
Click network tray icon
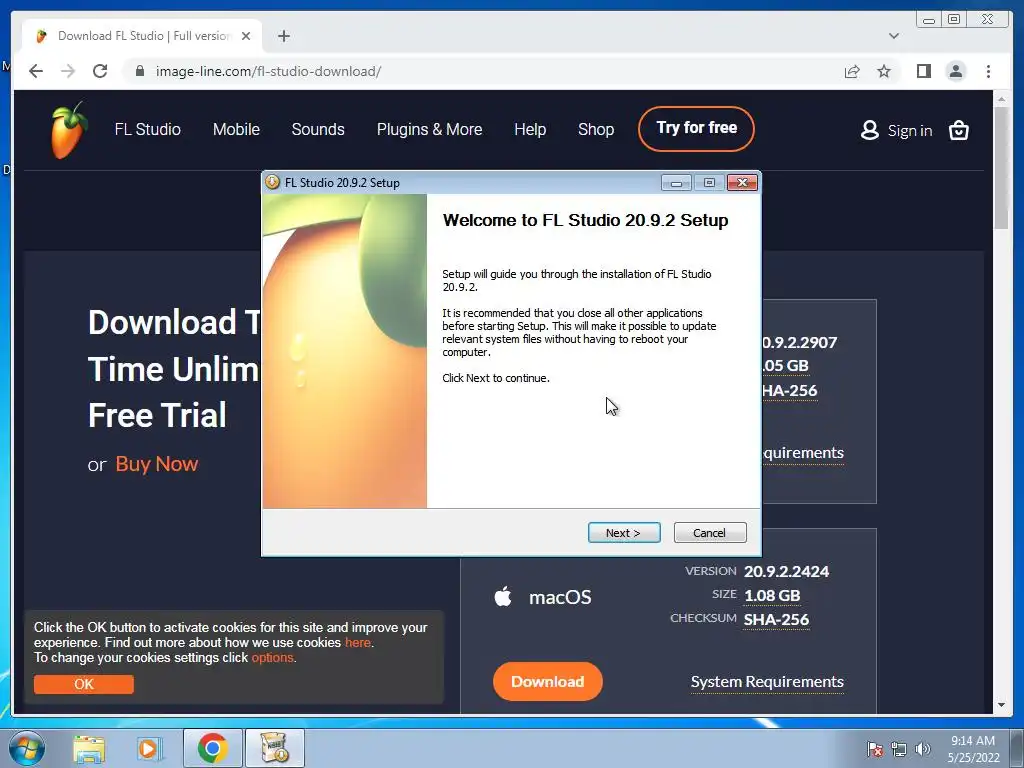[x=899, y=749]
